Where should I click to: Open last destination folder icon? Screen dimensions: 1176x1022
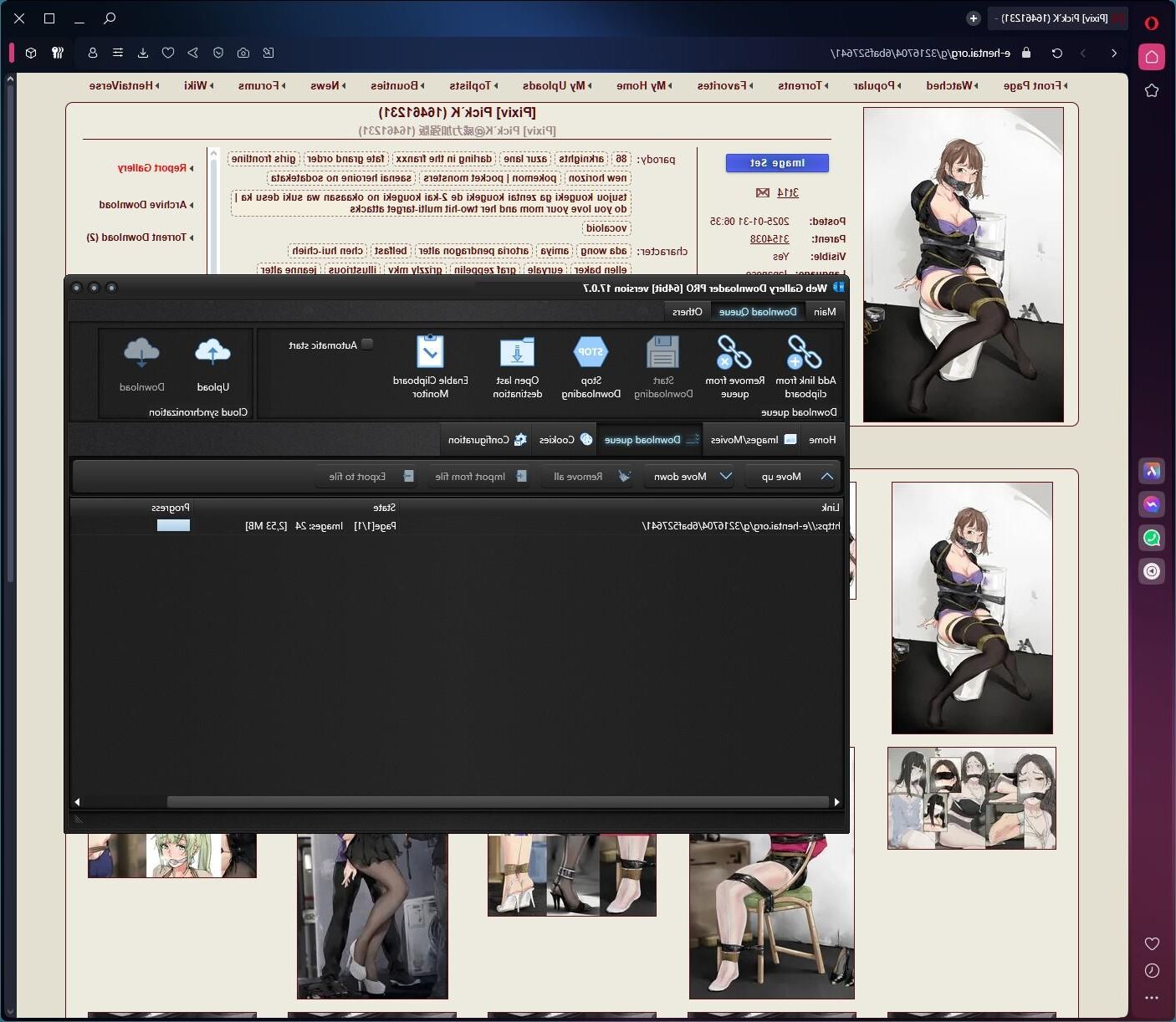(x=517, y=352)
